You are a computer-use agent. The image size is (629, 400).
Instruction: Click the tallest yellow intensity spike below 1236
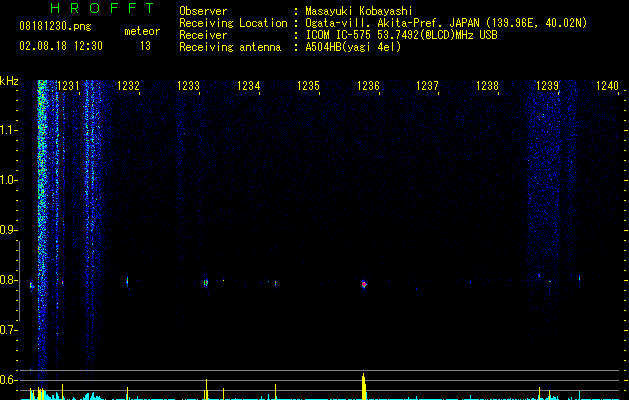point(364,386)
